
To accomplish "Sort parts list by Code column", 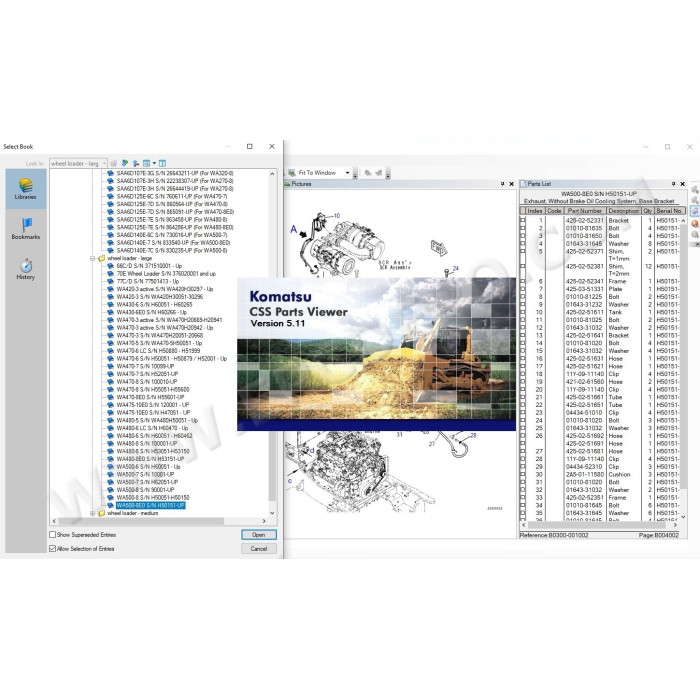I will tap(554, 211).
